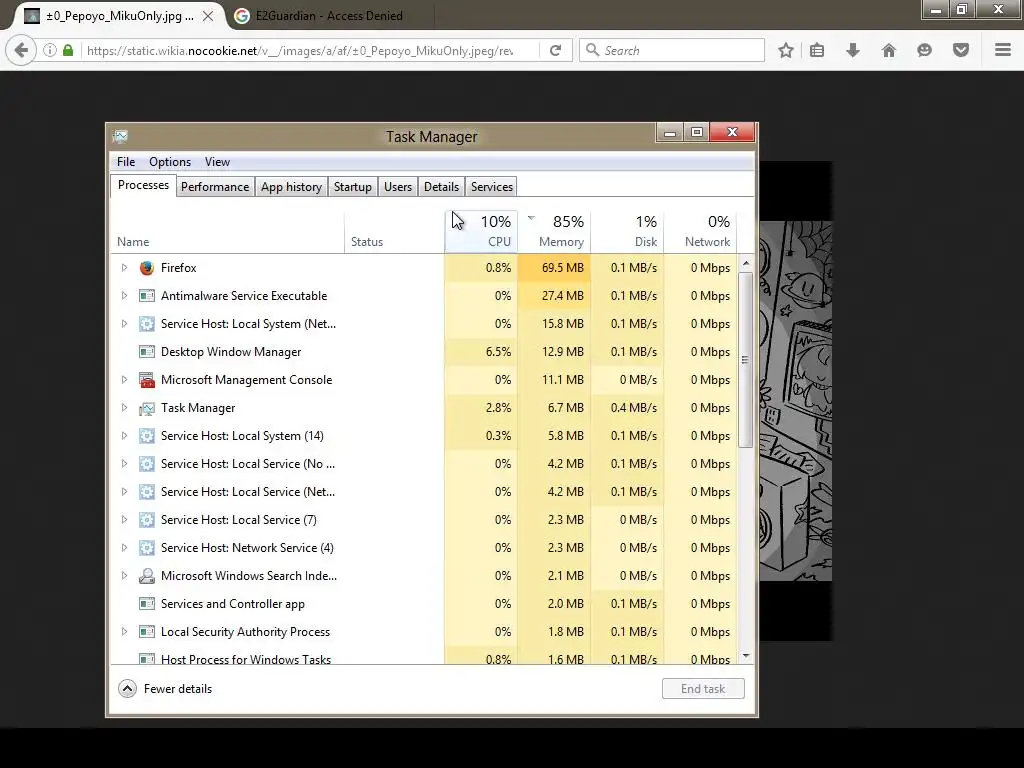This screenshot has height=768, width=1024.
Task: Click the End task button
Action: (703, 689)
